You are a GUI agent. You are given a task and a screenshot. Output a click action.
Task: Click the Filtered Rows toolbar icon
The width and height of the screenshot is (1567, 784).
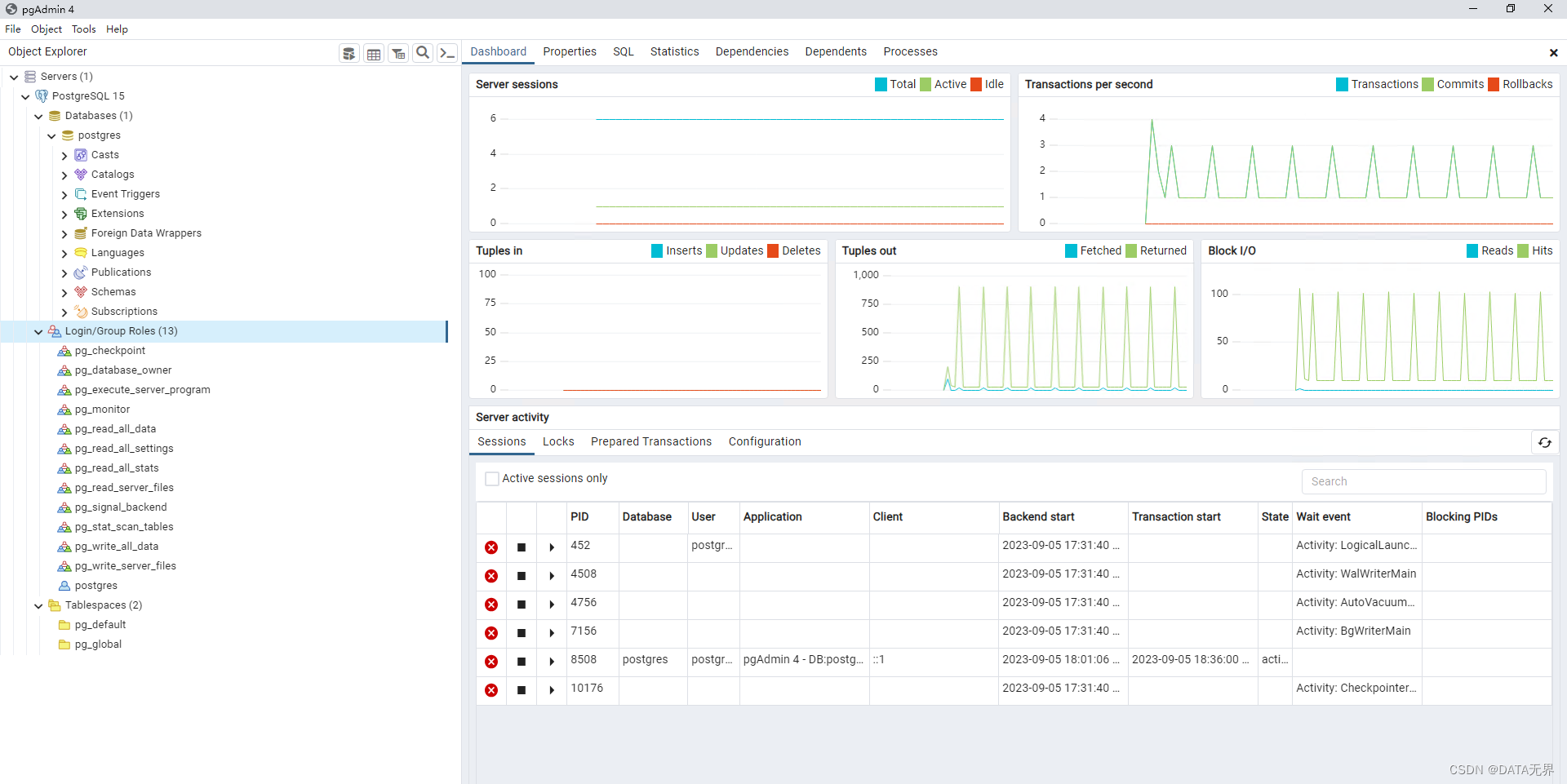[x=398, y=53]
